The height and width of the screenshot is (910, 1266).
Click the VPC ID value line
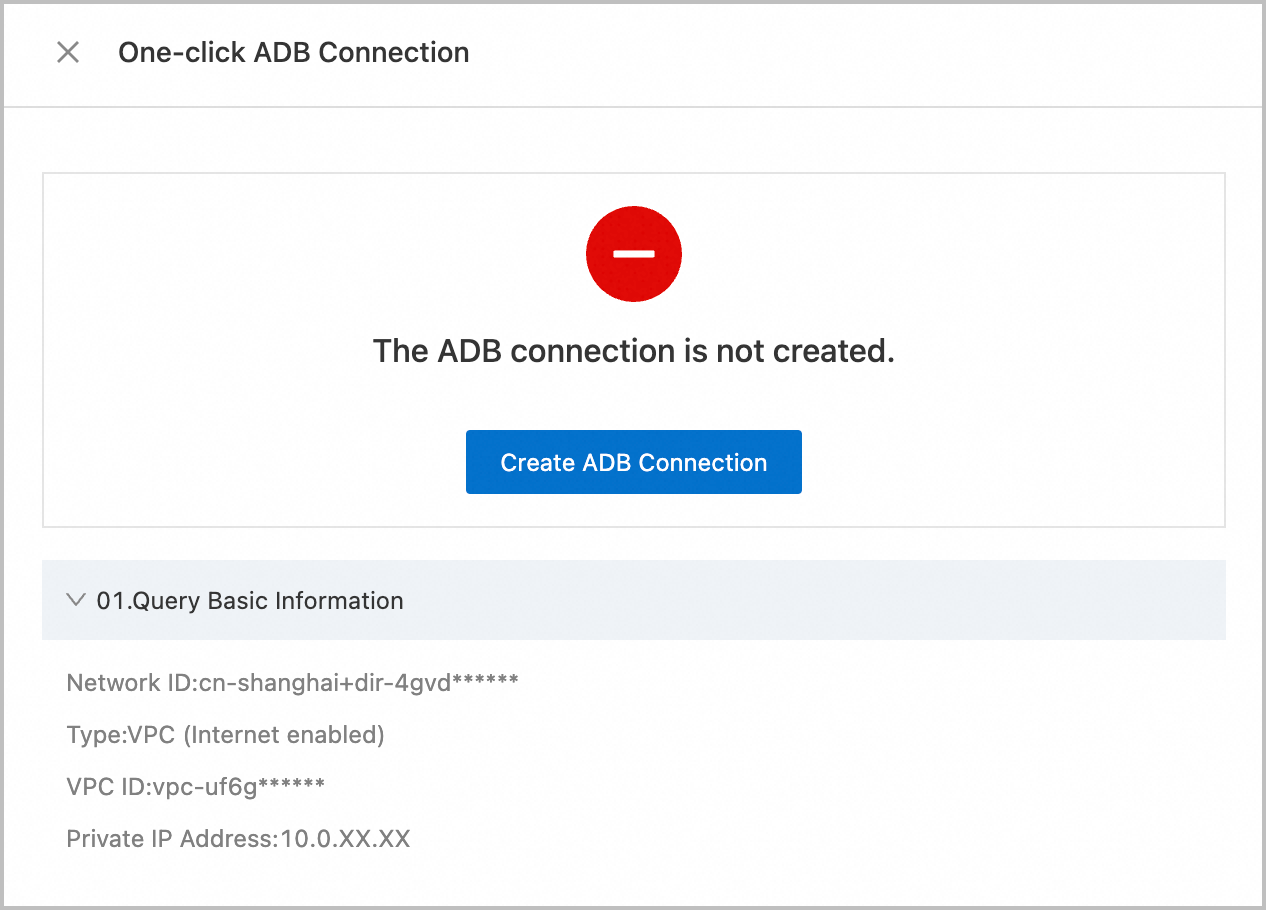(196, 786)
